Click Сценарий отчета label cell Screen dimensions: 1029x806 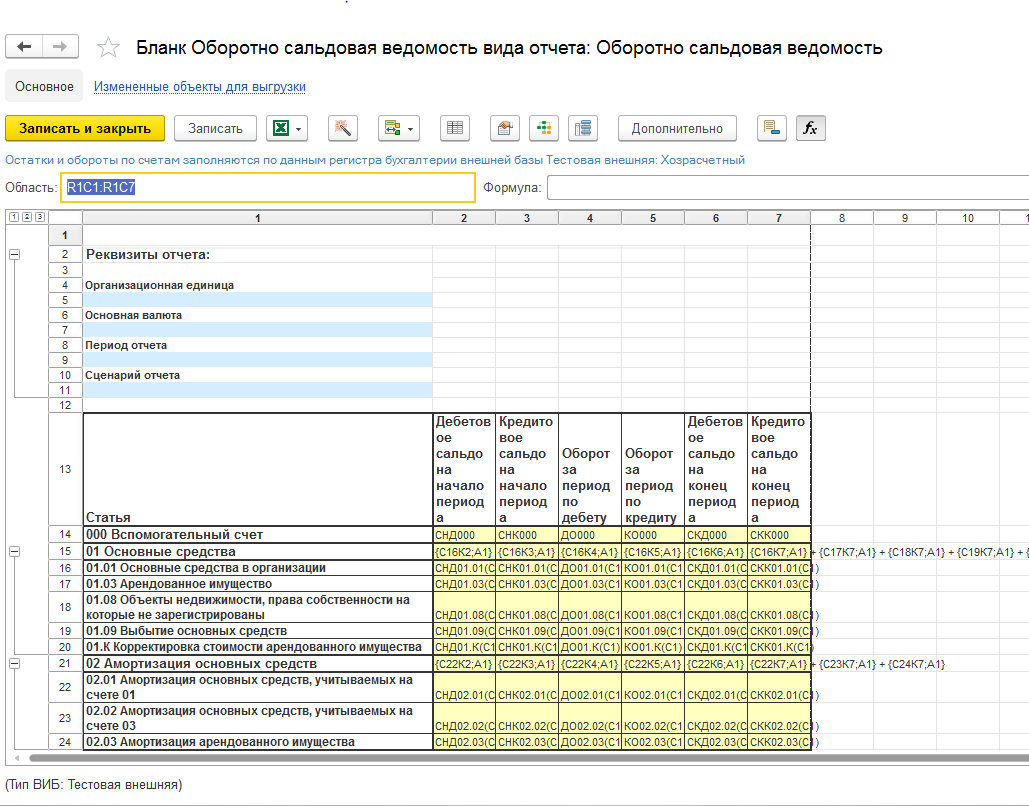pos(257,375)
